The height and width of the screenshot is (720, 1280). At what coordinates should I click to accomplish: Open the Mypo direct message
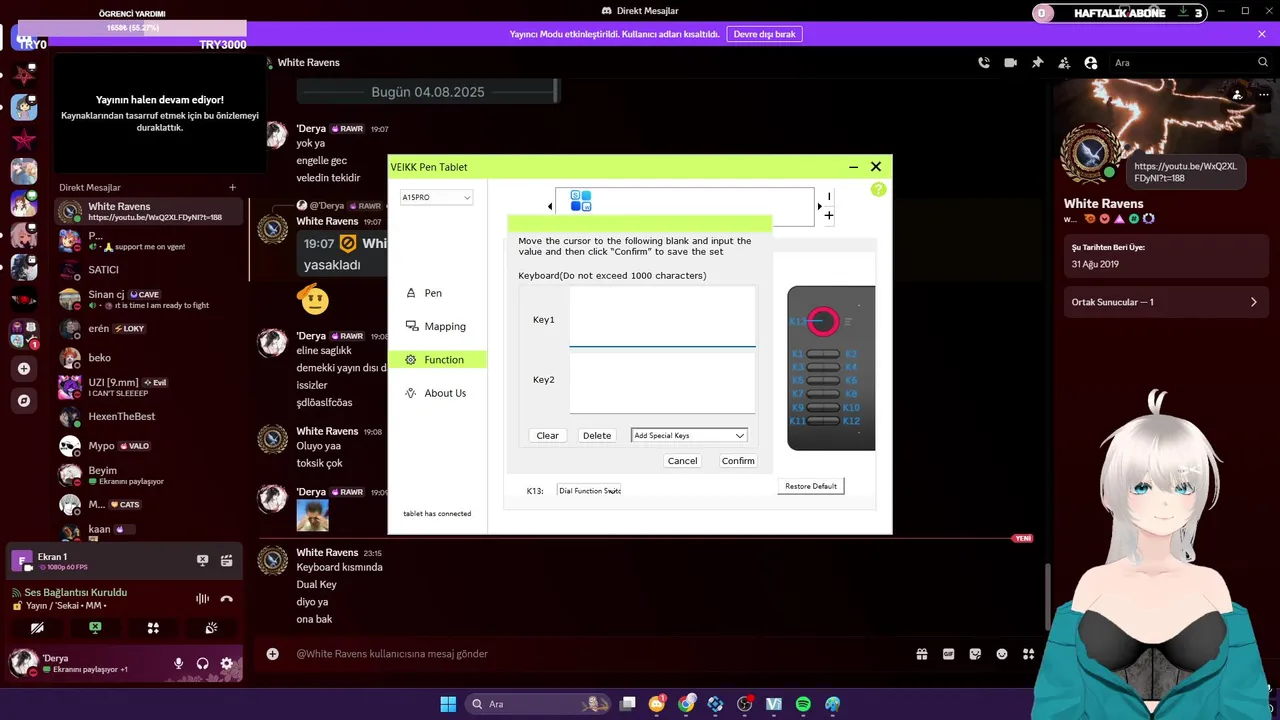pos(150,446)
